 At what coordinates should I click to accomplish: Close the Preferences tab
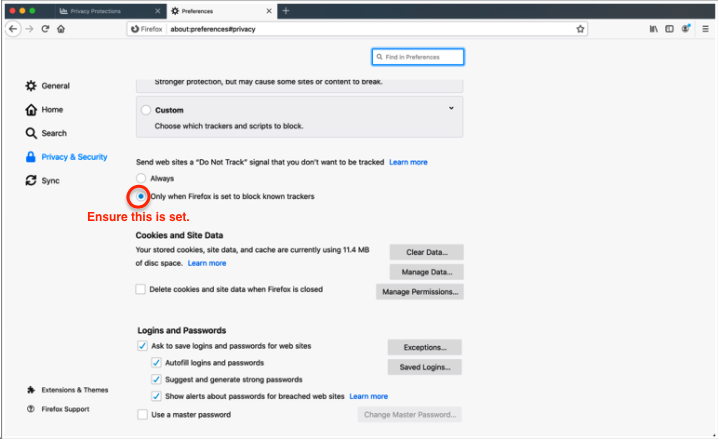pyautogui.click(x=269, y=11)
